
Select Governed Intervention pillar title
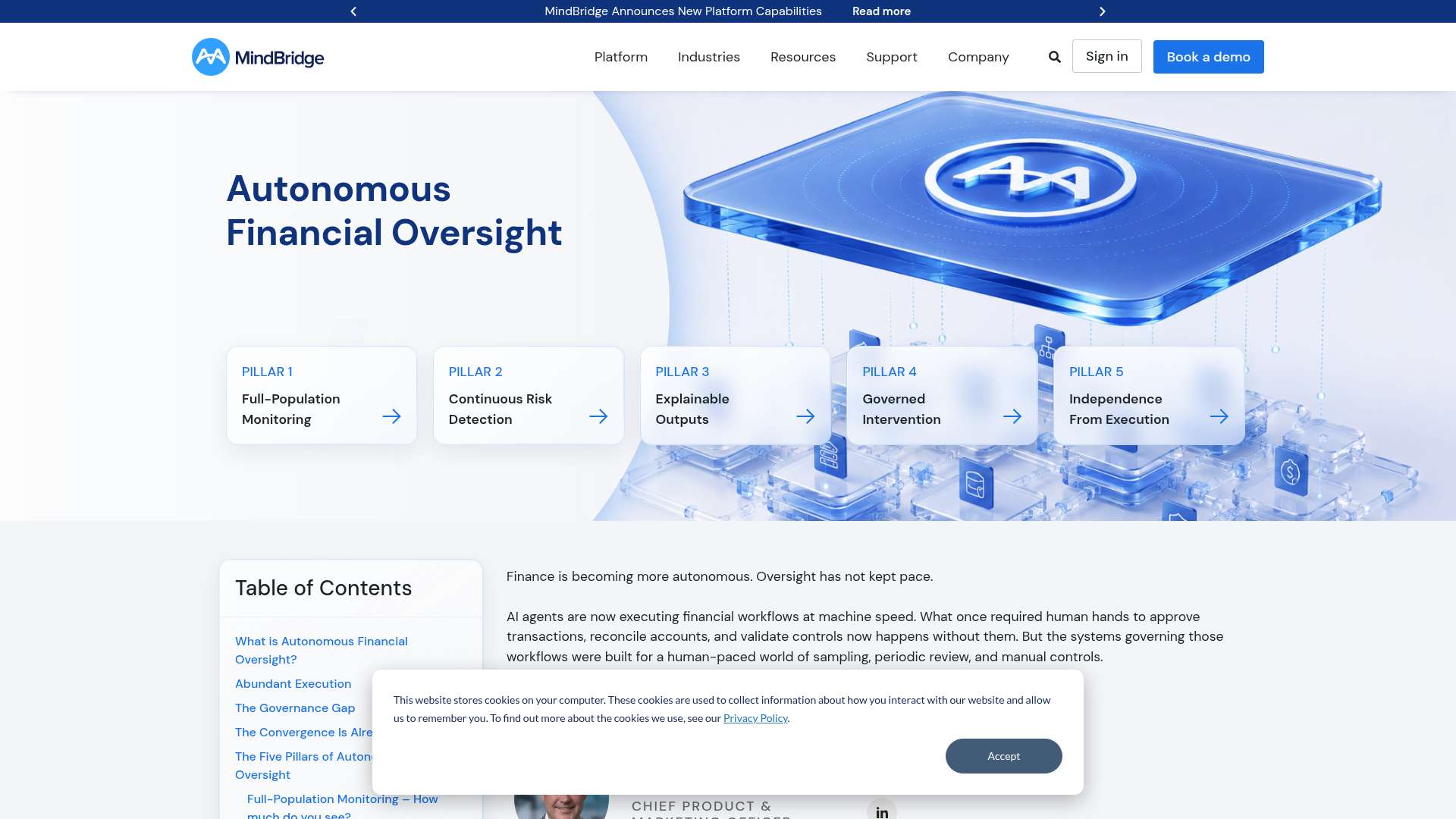click(x=902, y=409)
